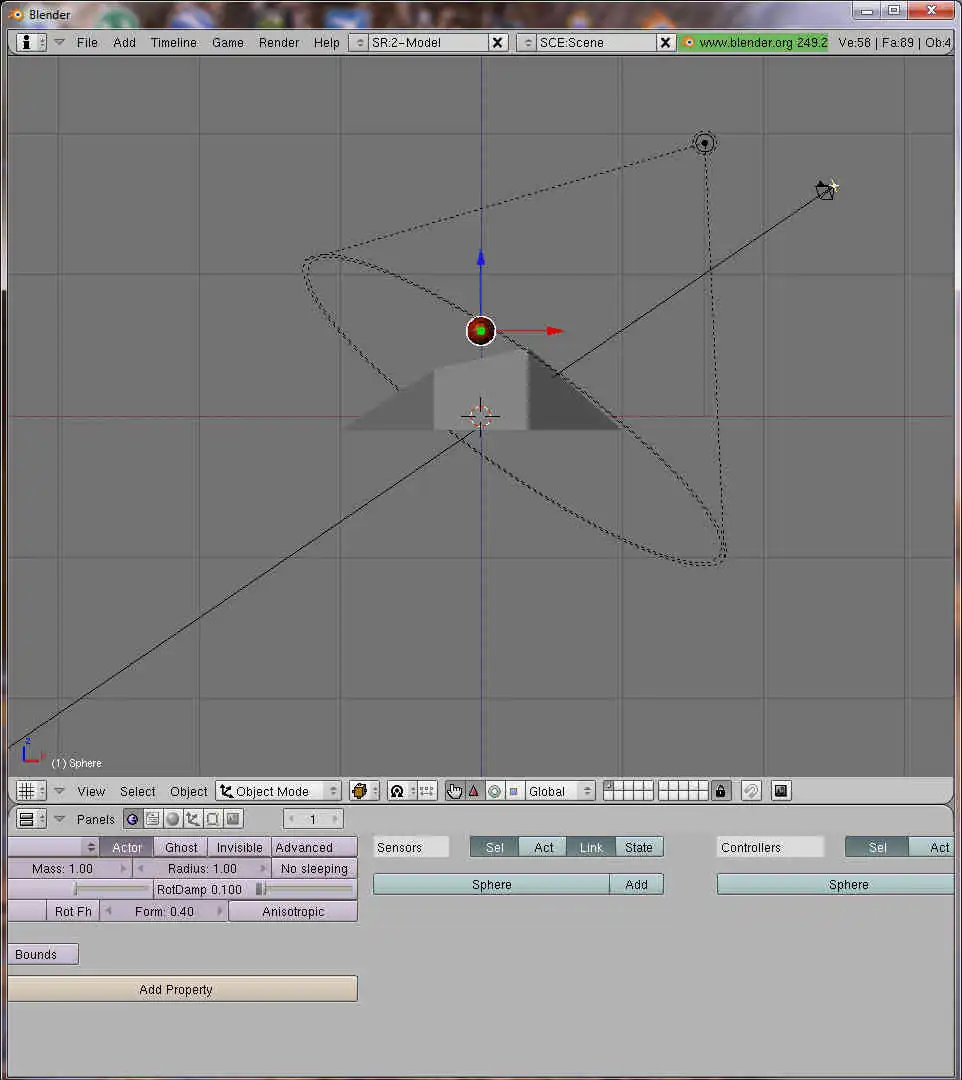Viewport: 962px width, 1080px height.
Task: Add a new sensor with the Add button
Action: tap(636, 884)
